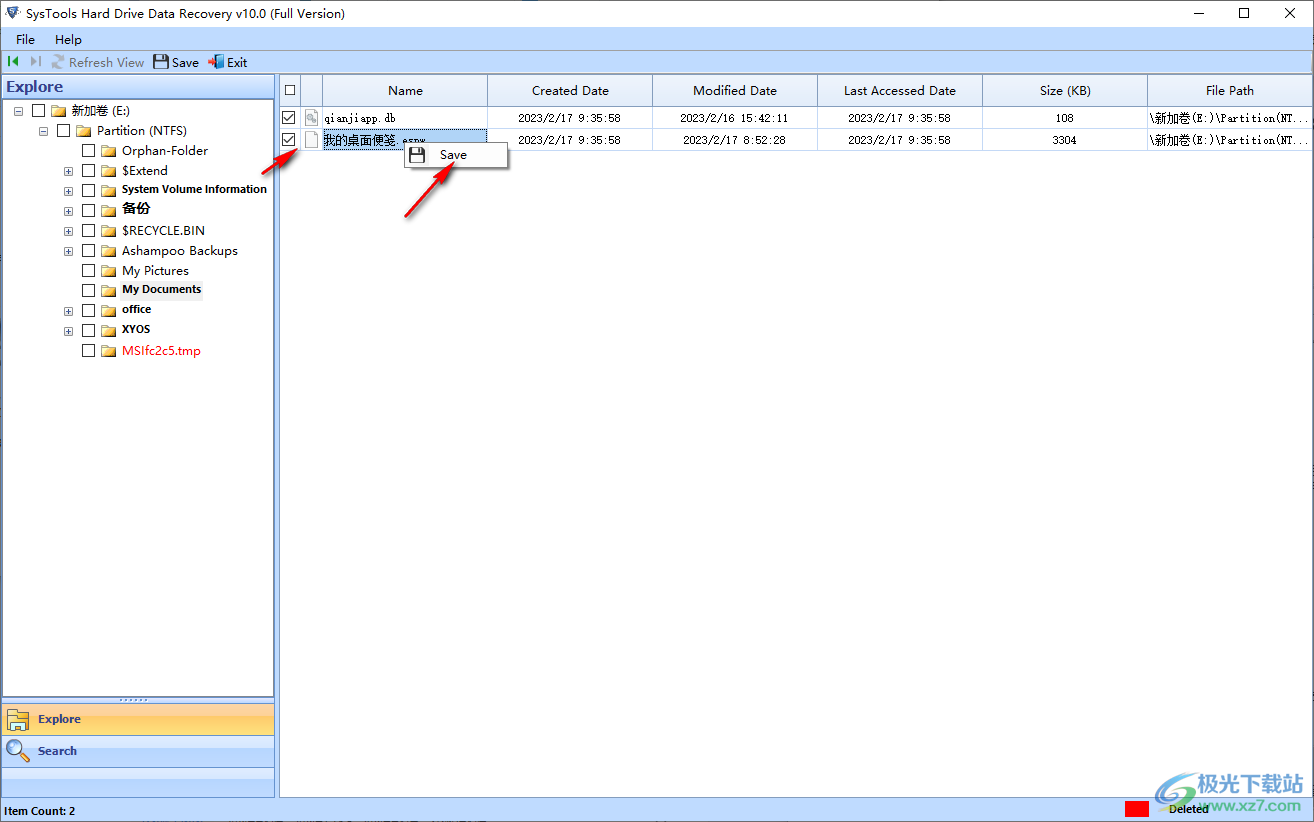The width and height of the screenshot is (1314, 822).
Task: Open the File menu
Action: (x=25, y=39)
